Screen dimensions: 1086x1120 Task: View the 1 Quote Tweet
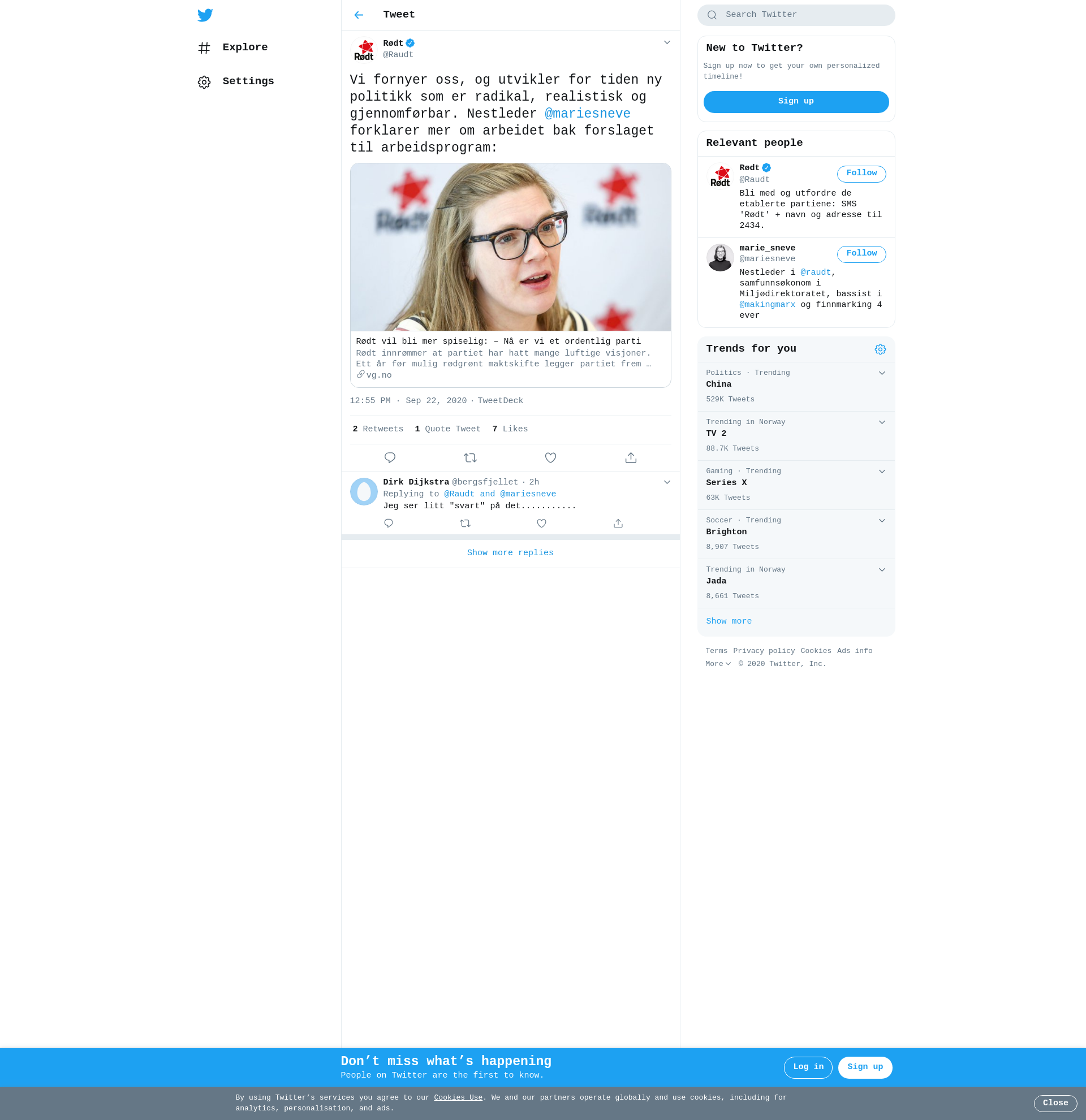pos(447,429)
